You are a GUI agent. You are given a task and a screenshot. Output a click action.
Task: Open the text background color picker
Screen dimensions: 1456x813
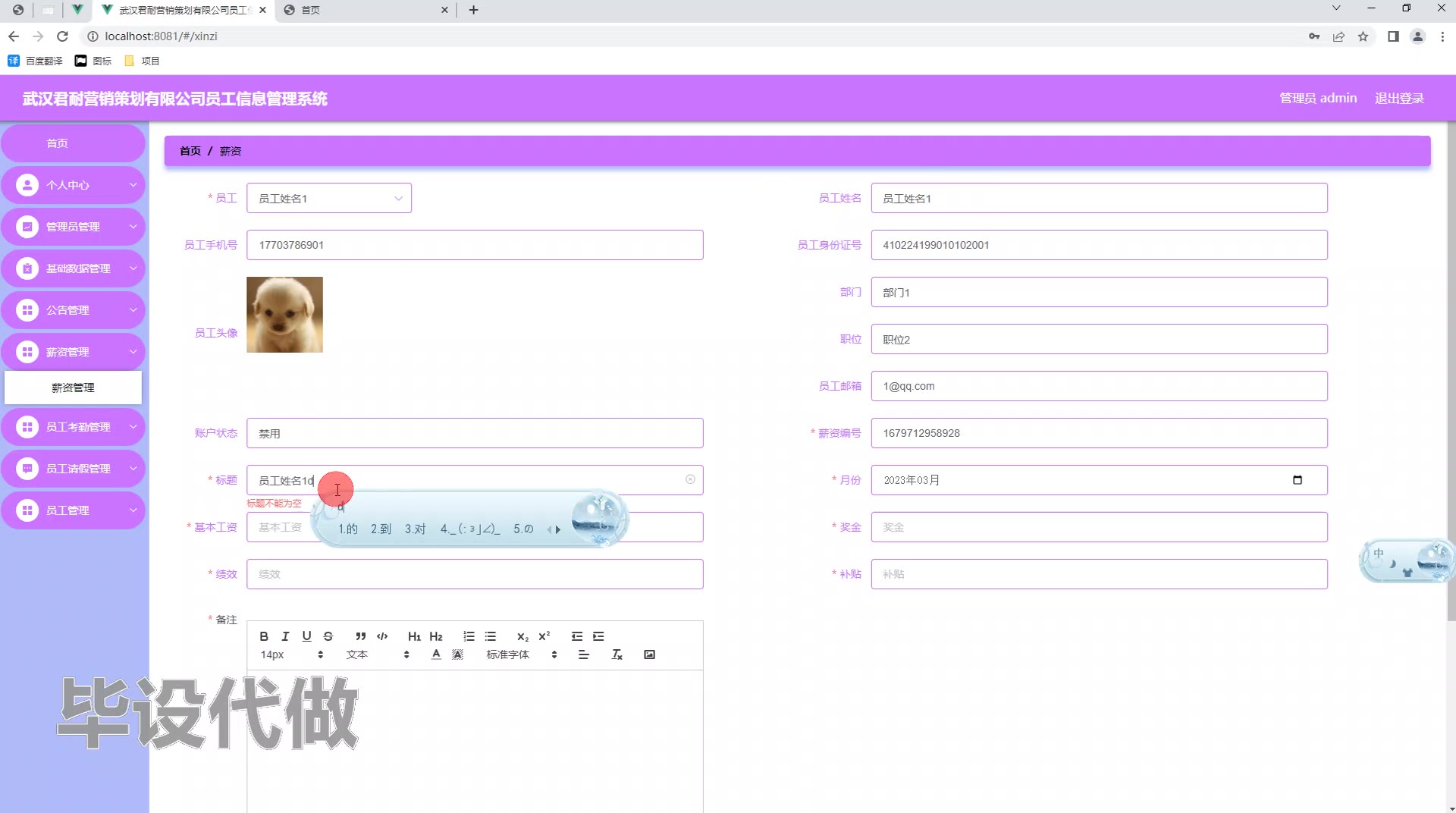[457, 654]
